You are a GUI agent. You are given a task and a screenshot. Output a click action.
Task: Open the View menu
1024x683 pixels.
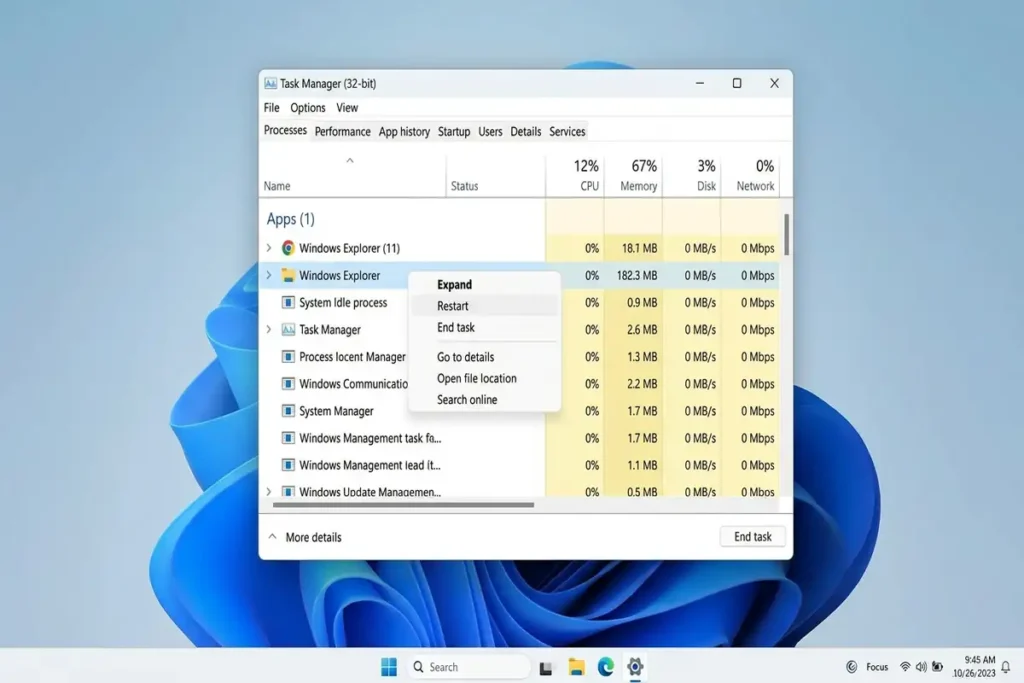[347, 108]
